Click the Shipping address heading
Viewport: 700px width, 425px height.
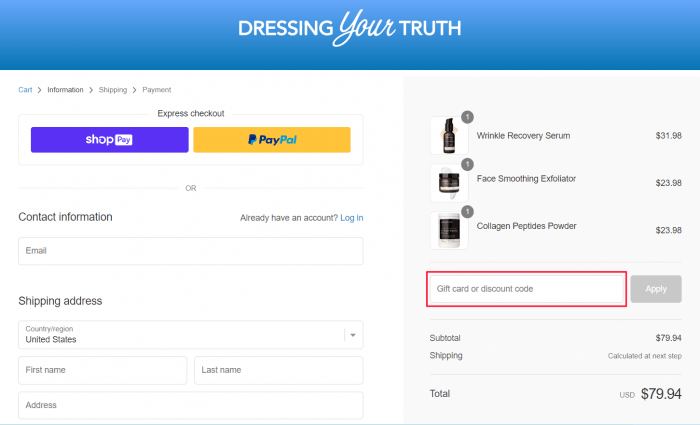pos(60,301)
